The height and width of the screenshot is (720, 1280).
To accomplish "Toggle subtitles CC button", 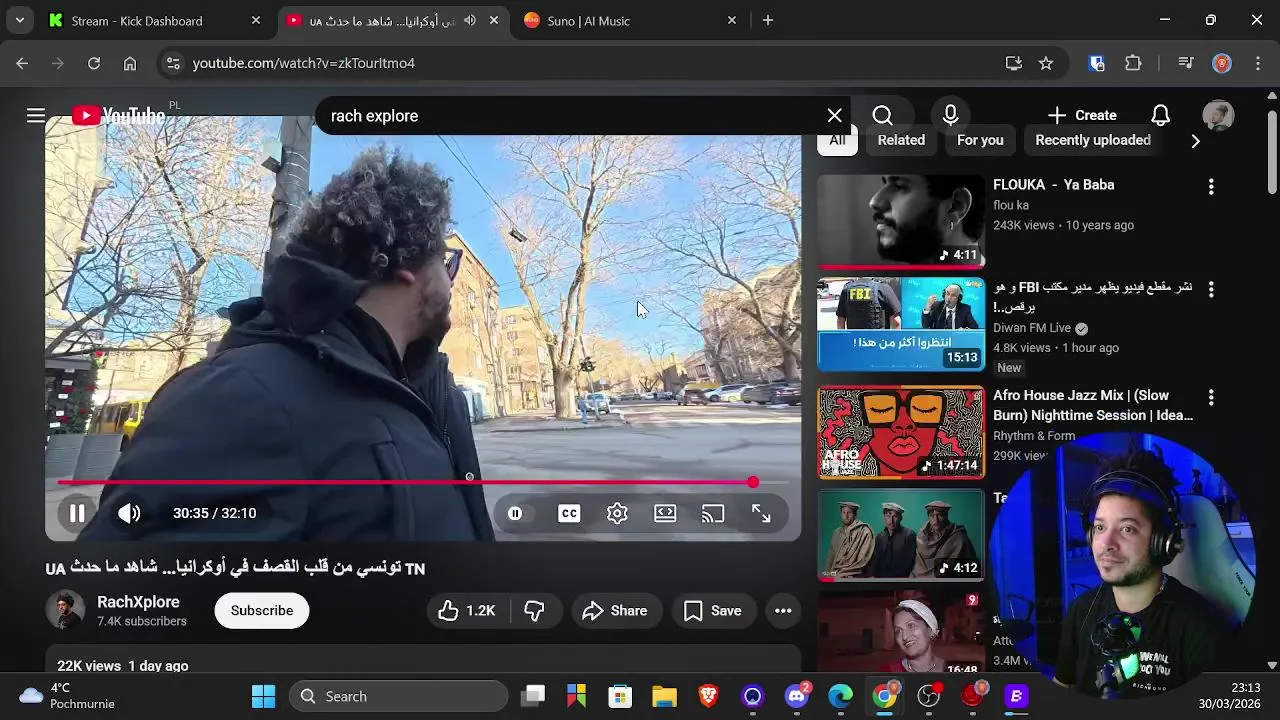I will (x=569, y=513).
